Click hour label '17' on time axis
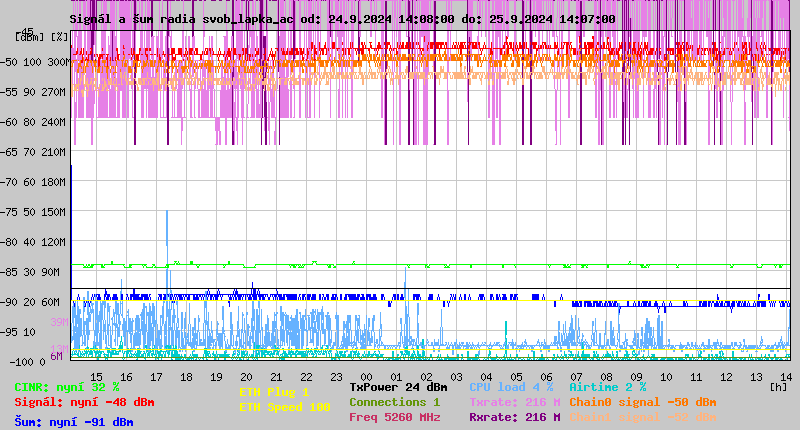Viewport: 800px width, 430px height. click(x=156, y=377)
